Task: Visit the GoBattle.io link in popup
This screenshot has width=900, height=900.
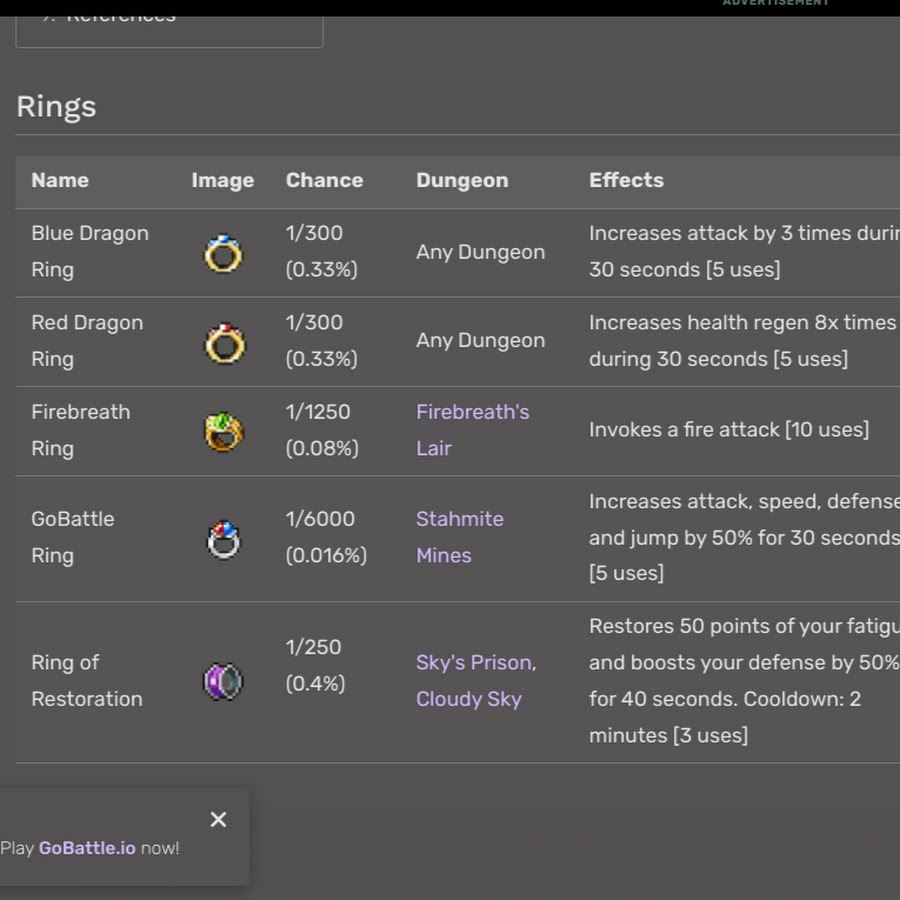Action: [87, 848]
